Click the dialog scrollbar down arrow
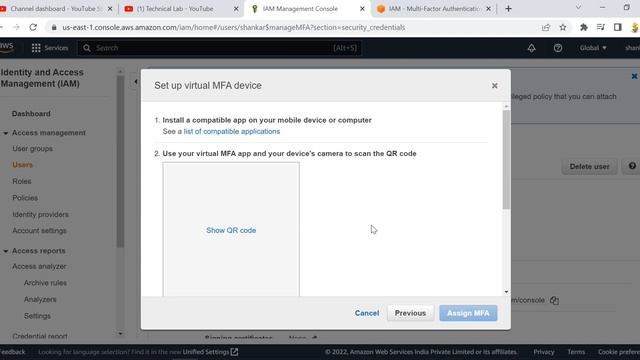The image size is (640, 360). coord(506,292)
